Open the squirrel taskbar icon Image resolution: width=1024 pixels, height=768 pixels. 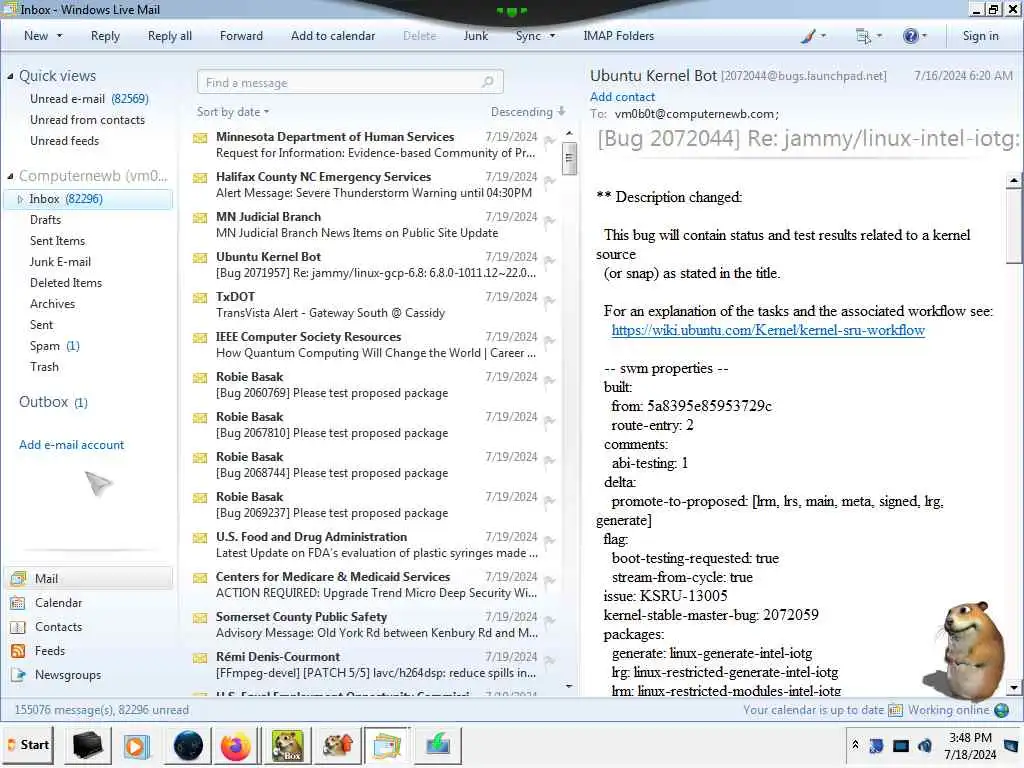(337, 746)
